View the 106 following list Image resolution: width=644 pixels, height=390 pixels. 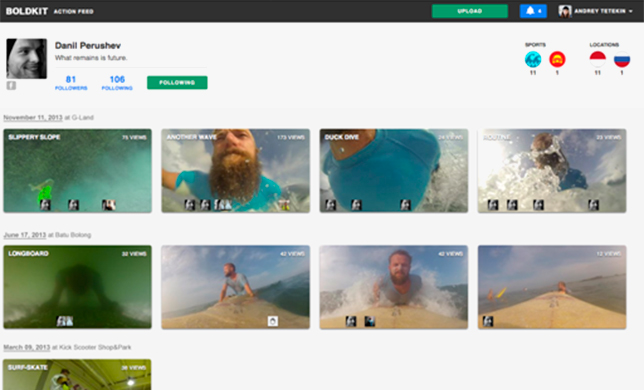(117, 83)
